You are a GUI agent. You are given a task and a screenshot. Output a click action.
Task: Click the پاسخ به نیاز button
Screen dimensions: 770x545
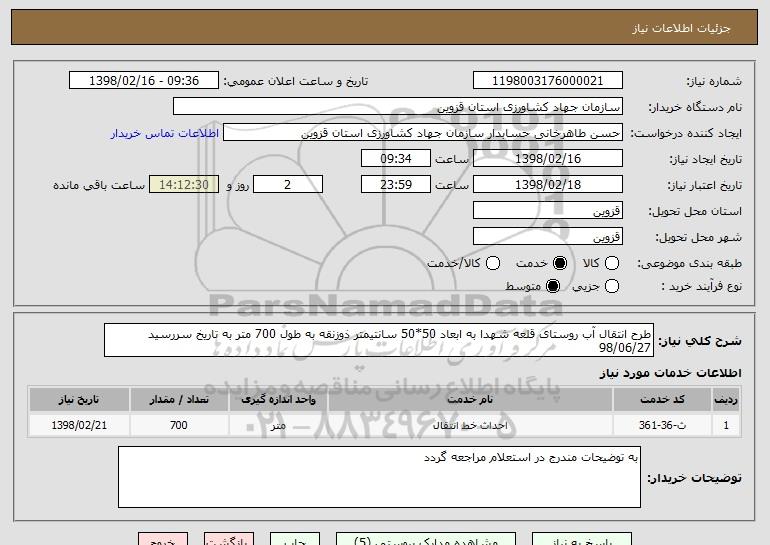coord(582,539)
